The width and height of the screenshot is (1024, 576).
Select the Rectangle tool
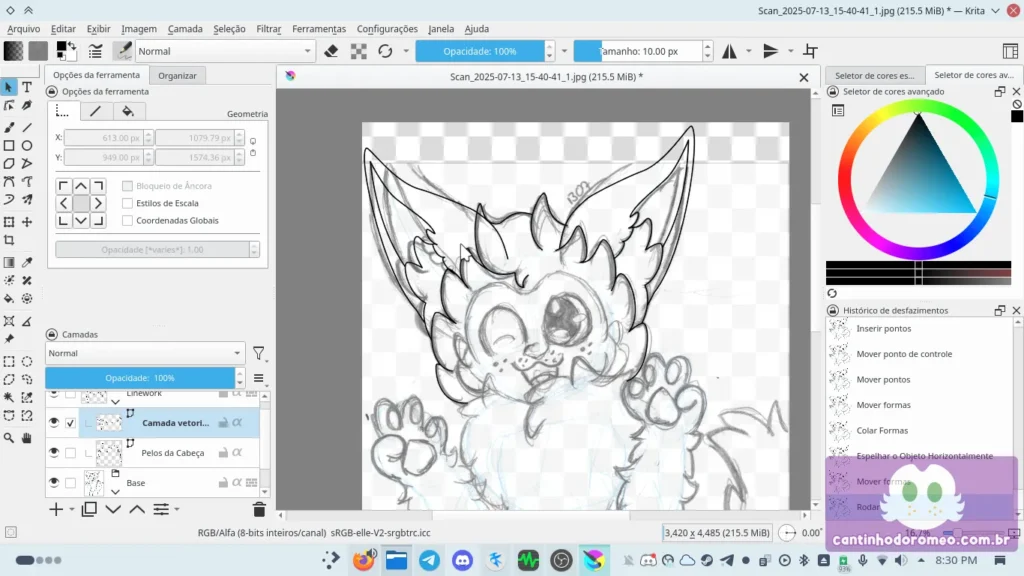click(x=9, y=146)
